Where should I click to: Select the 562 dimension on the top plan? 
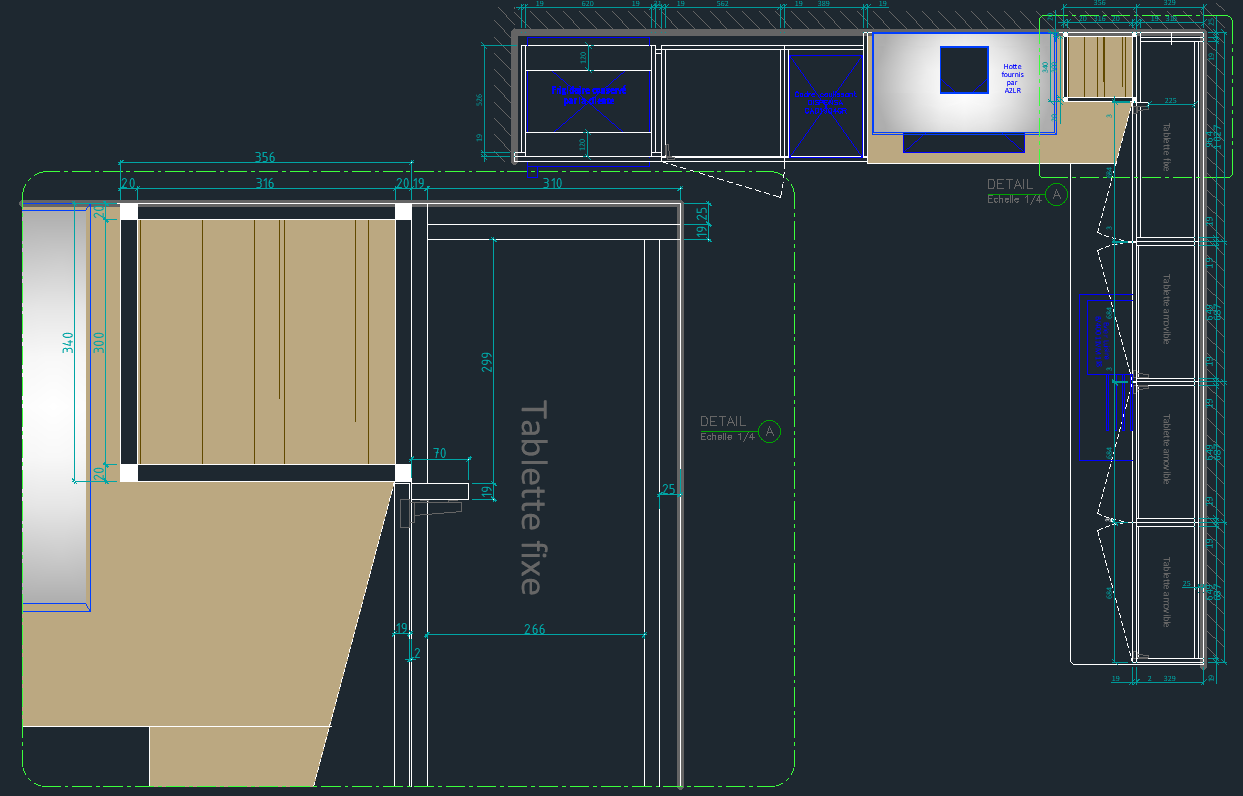[x=722, y=5]
